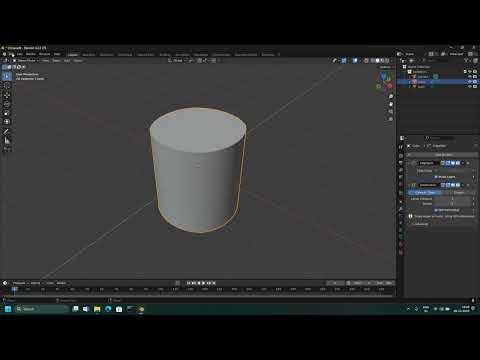
Task: Open the Object Mode dropdown
Action: (26, 60)
